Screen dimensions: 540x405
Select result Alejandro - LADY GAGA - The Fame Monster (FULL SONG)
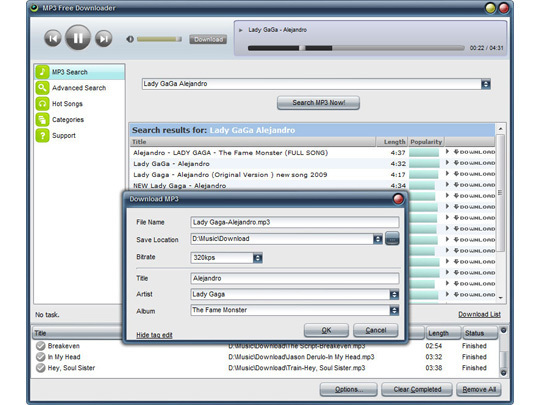point(230,153)
